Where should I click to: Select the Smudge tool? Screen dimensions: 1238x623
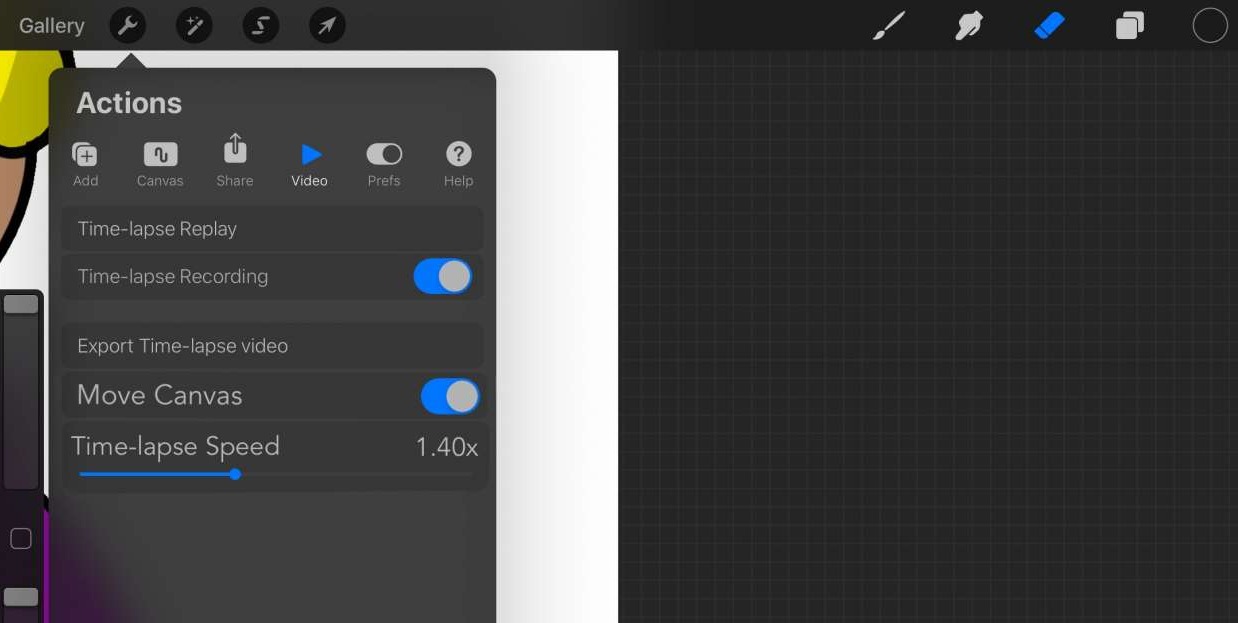968,26
